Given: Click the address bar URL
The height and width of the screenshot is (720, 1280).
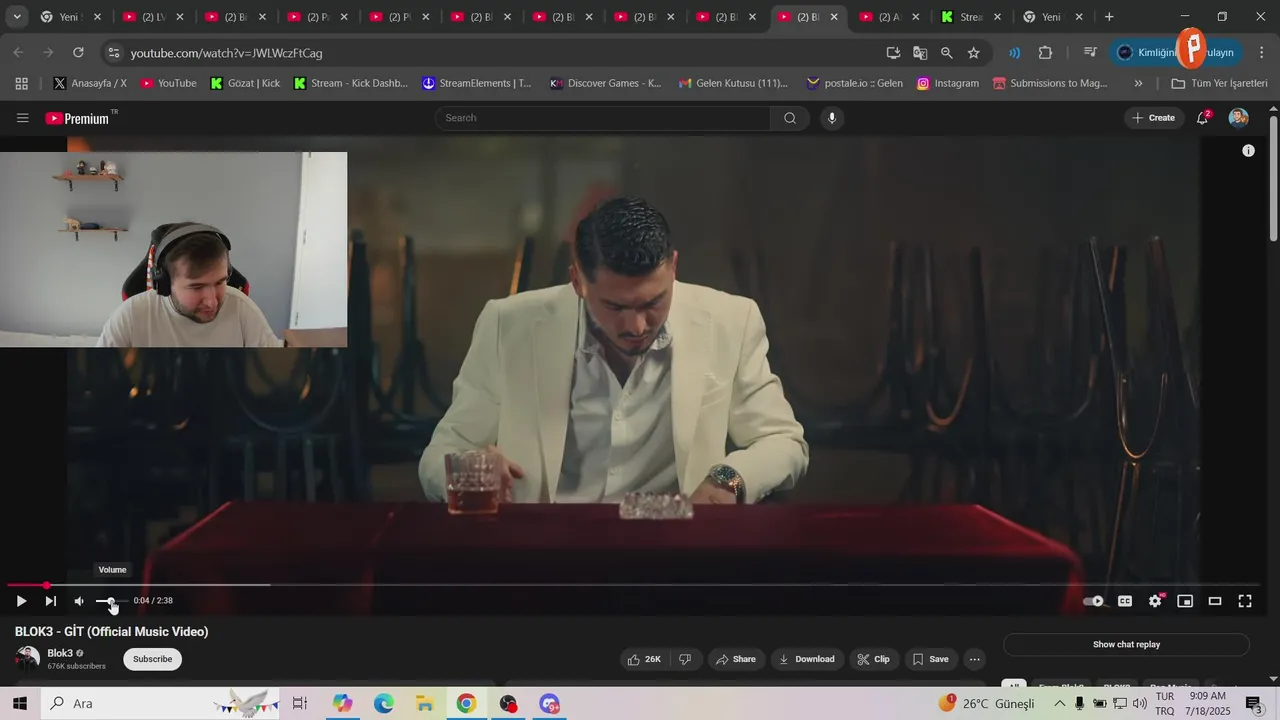Looking at the screenshot, I should [227, 53].
